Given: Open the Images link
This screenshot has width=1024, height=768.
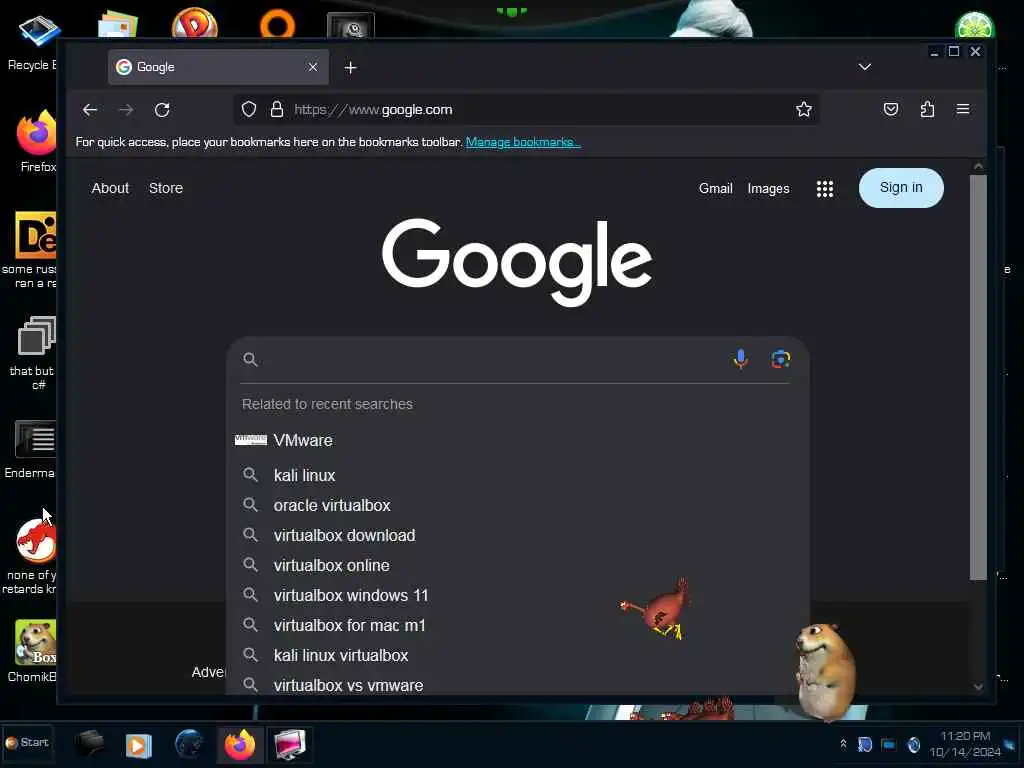Looking at the screenshot, I should pyautogui.click(x=768, y=188).
